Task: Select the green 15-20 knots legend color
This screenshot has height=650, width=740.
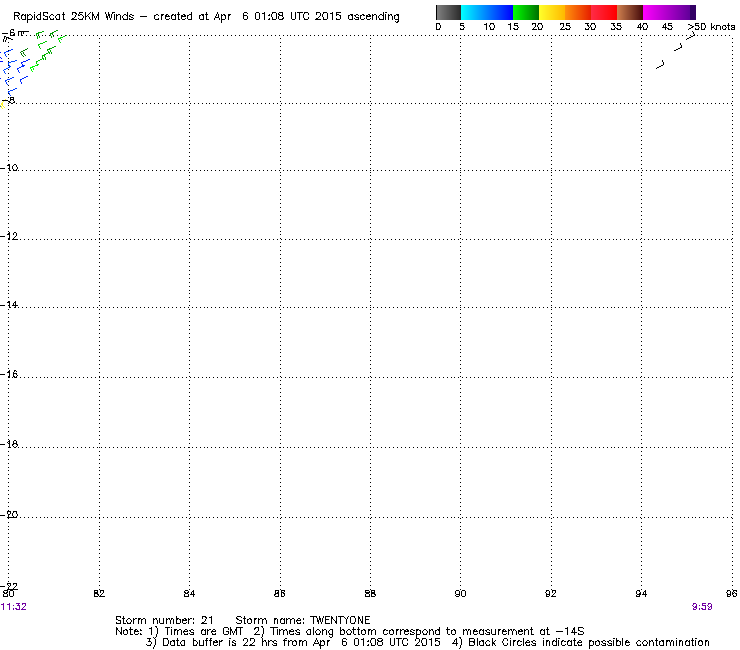Action: click(x=526, y=12)
